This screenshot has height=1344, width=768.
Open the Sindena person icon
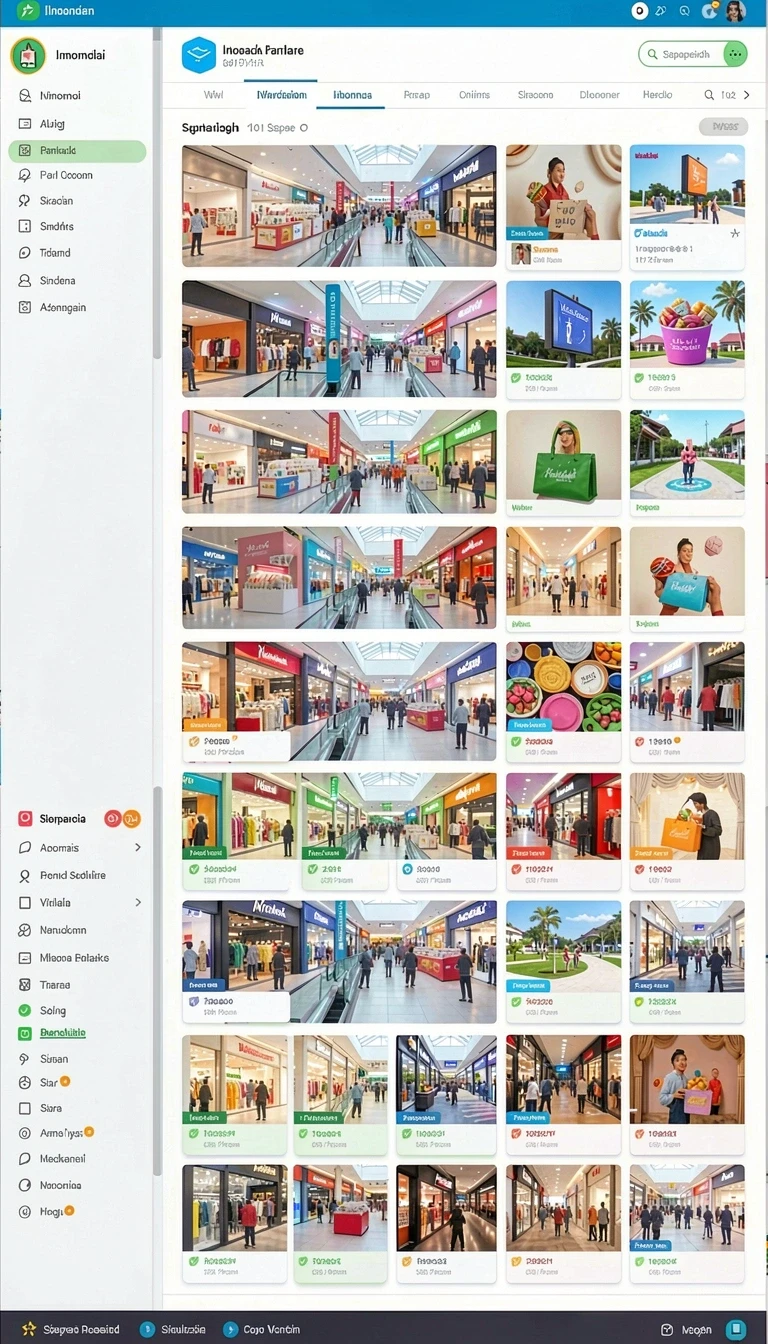pyautogui.click(x=25, y=281)
